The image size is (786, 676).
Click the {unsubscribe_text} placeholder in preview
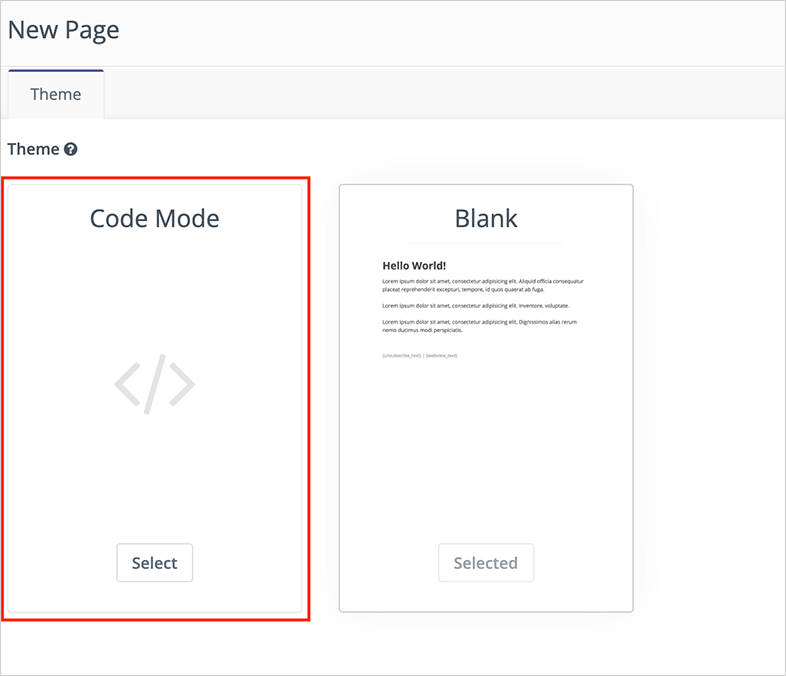(x=402, y=355)
